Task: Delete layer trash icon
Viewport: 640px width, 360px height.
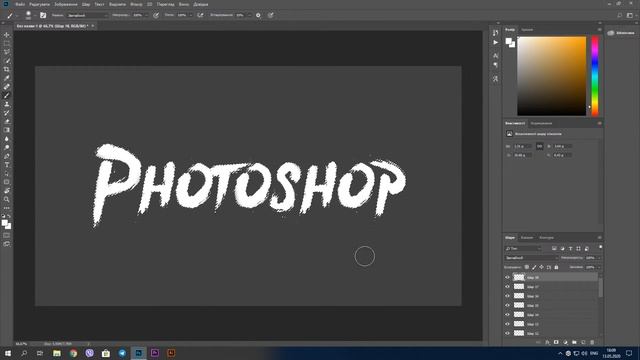Action: click(592, 342)
